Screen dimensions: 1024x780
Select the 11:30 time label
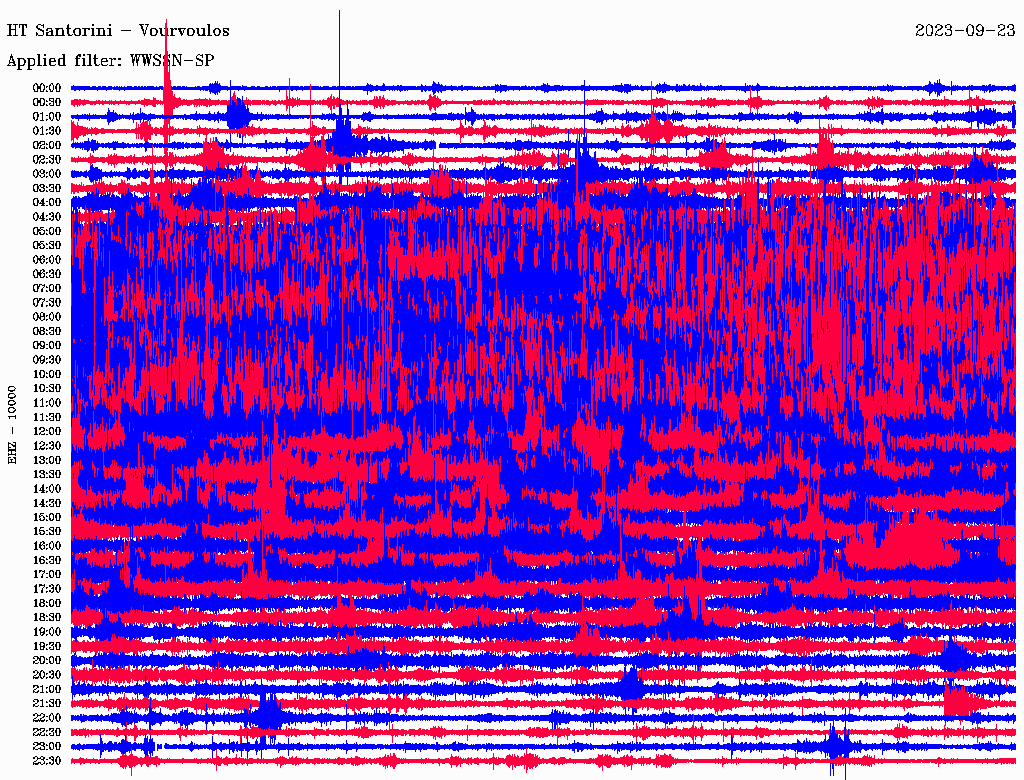pos(46,417)
